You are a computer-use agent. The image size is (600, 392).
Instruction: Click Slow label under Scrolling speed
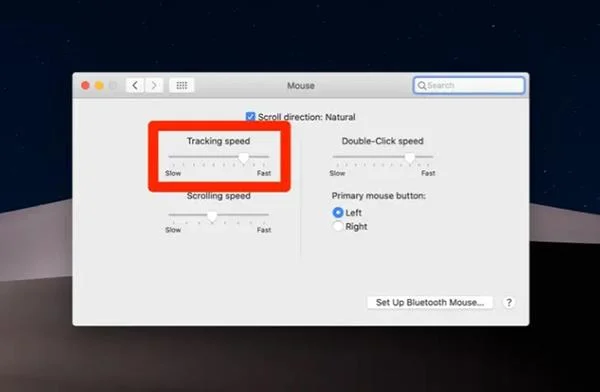[173, 230]
